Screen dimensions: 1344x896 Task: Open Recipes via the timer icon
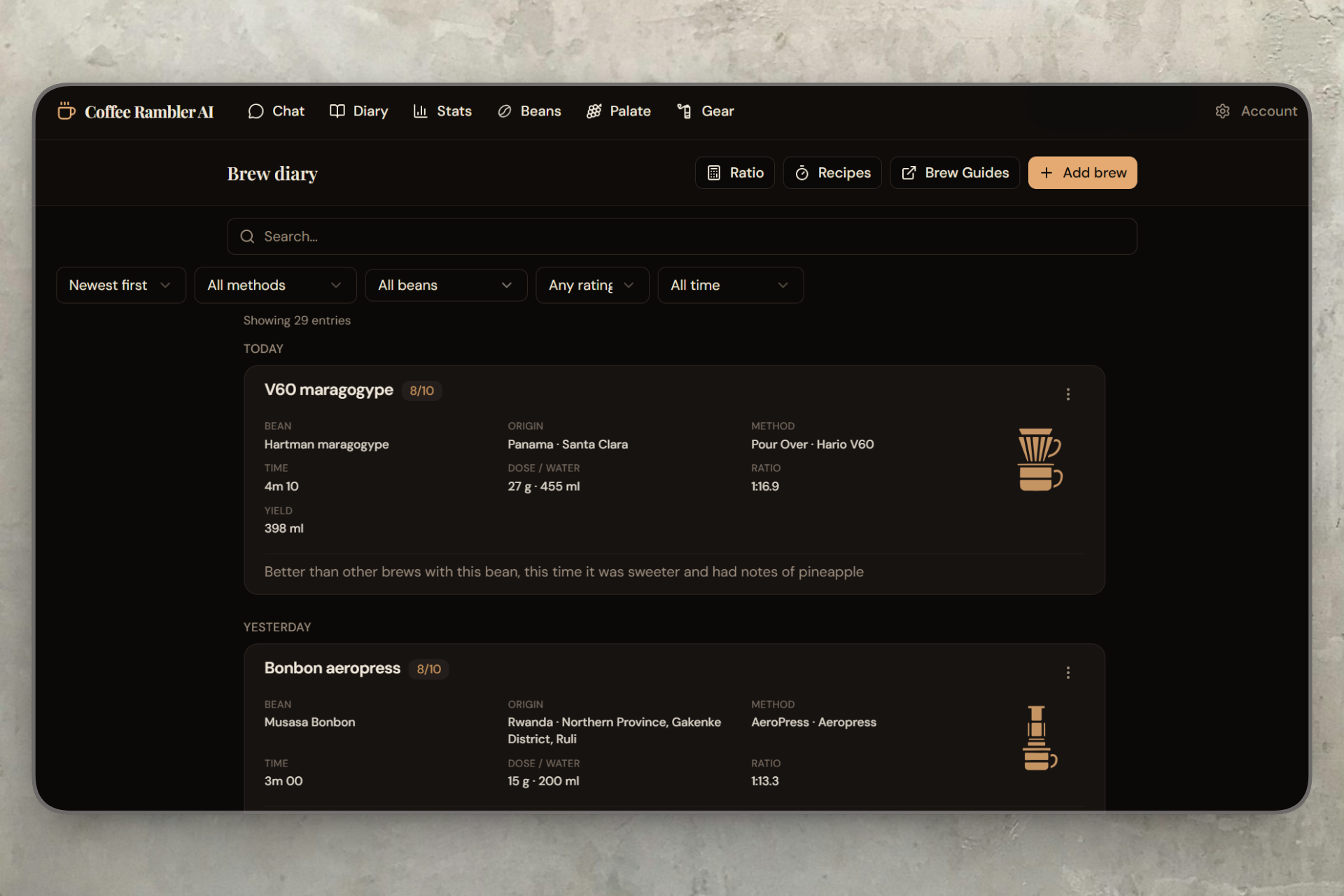(802, 172)
